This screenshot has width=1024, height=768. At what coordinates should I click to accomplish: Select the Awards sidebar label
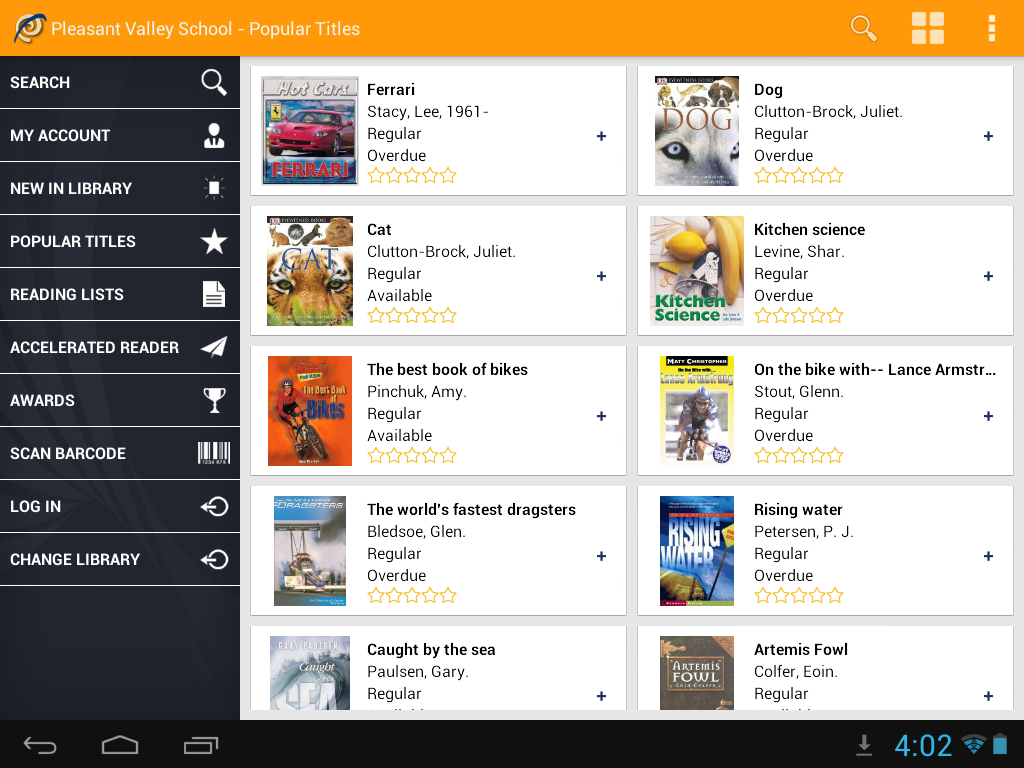(x=42, y=400)
